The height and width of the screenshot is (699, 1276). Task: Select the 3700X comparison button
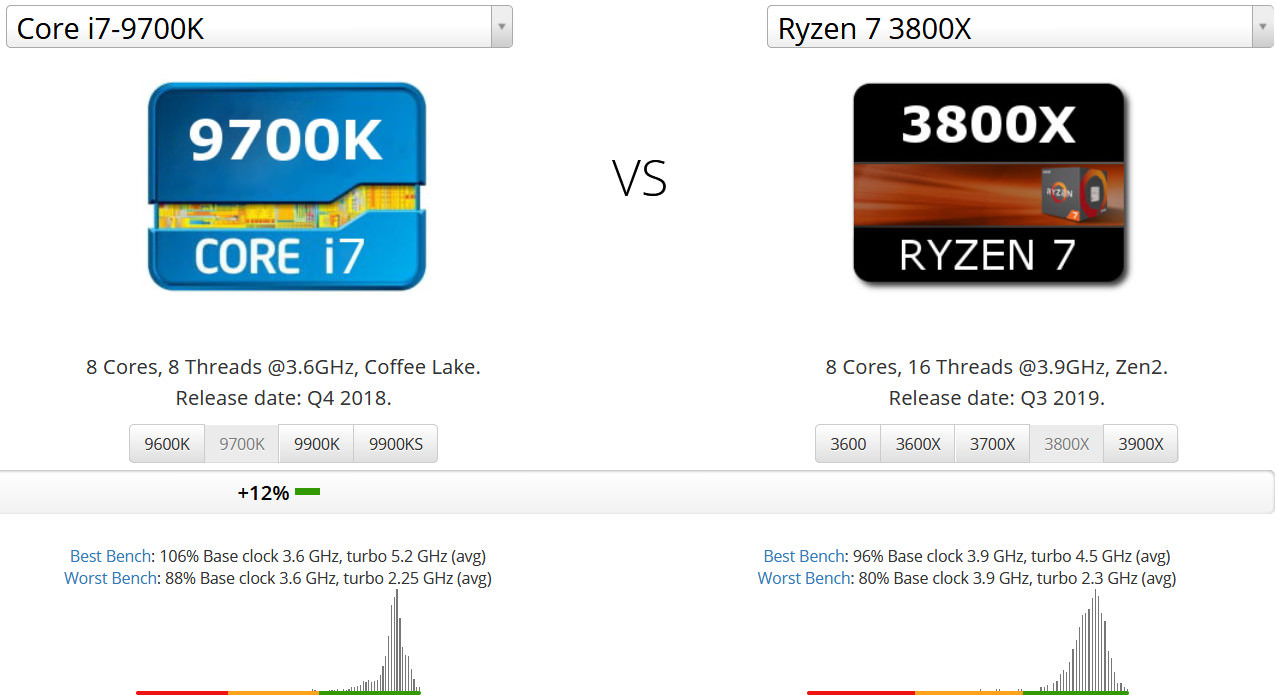coord(992,443)
